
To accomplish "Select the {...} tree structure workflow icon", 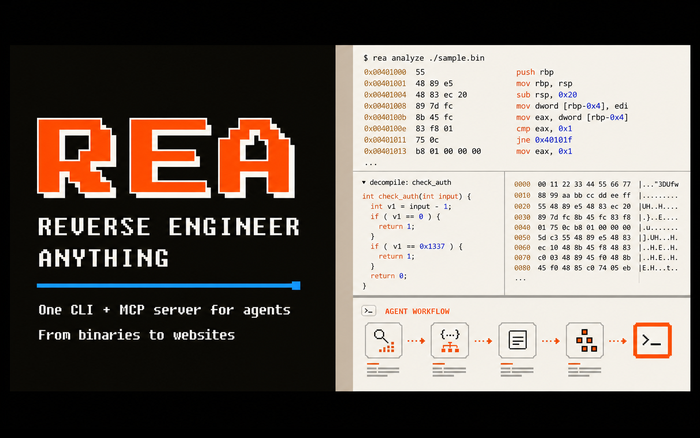I will [450, 341].
